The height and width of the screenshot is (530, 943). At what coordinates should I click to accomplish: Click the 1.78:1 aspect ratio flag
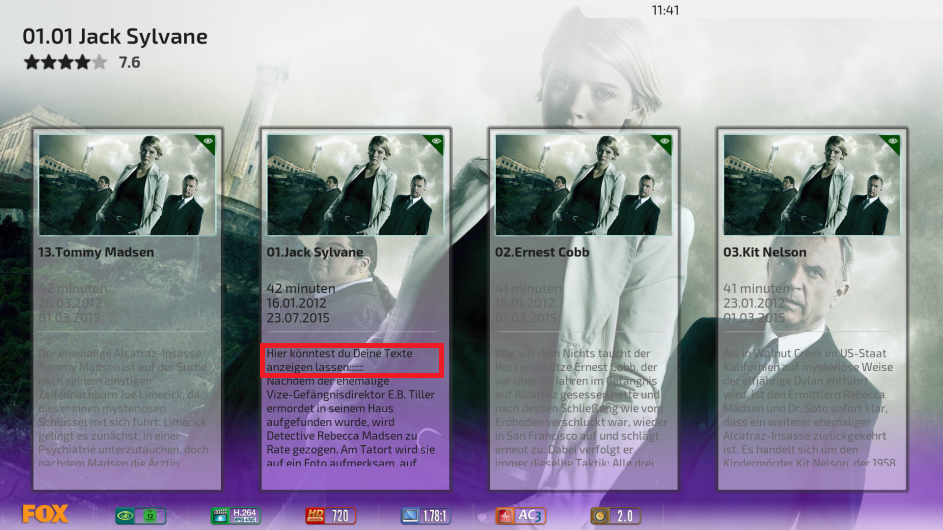click(426, 516)
